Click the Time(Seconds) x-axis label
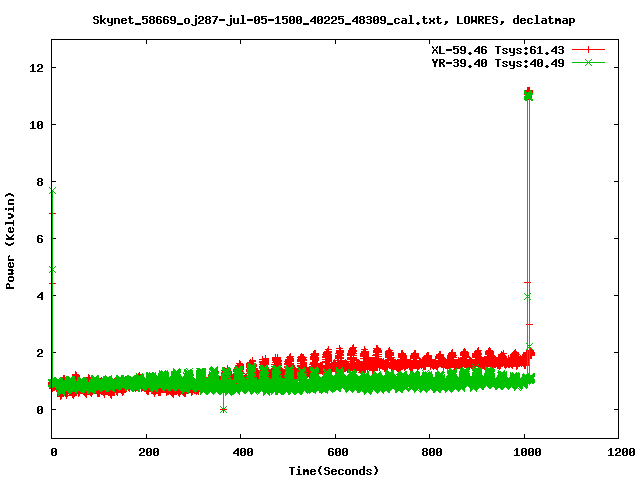 pyautogui.click(x=333, y=471)
